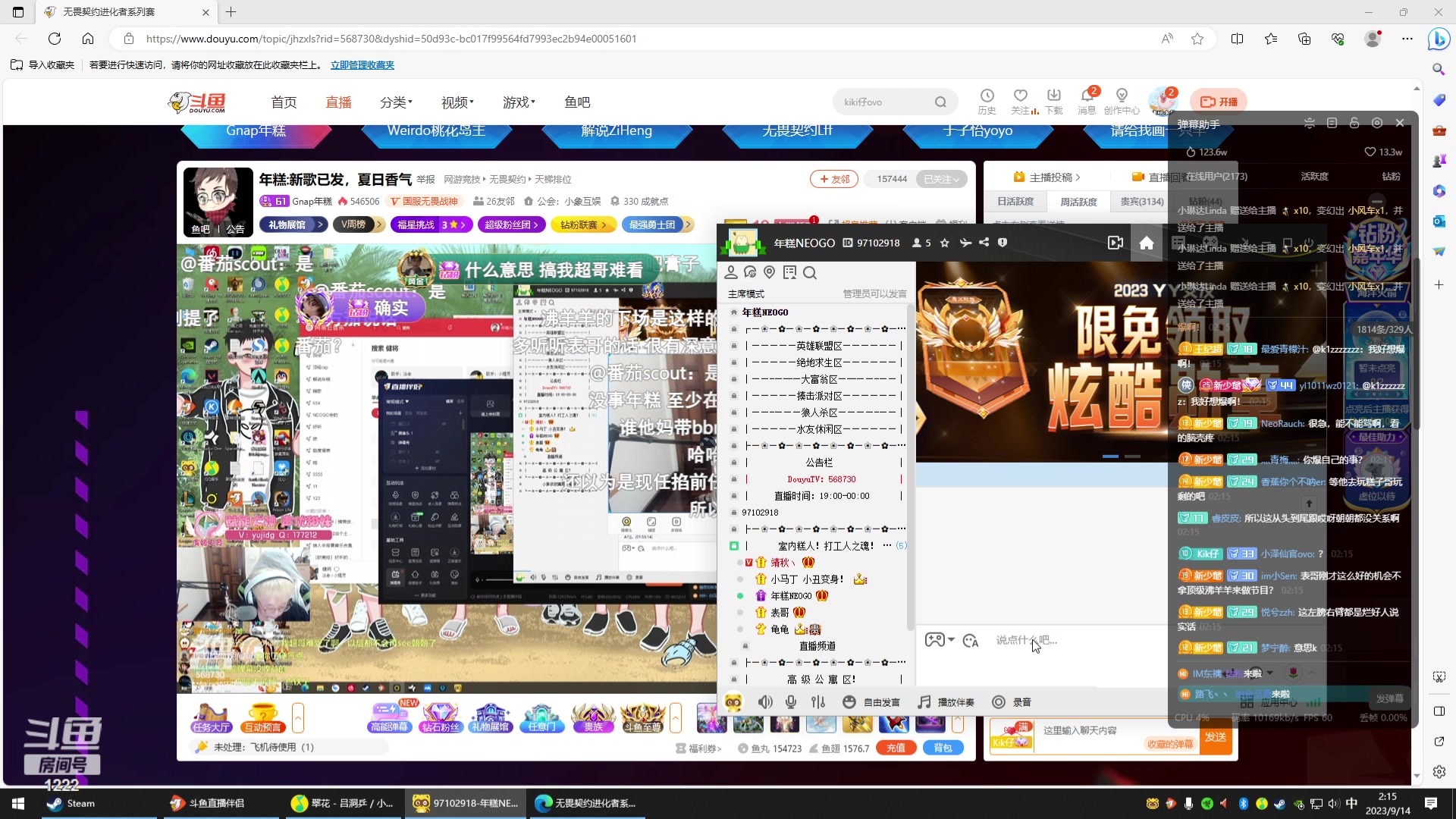Open the YY channel member list icon
Screen dimensions: 1456x819
[x=731, y=272]
